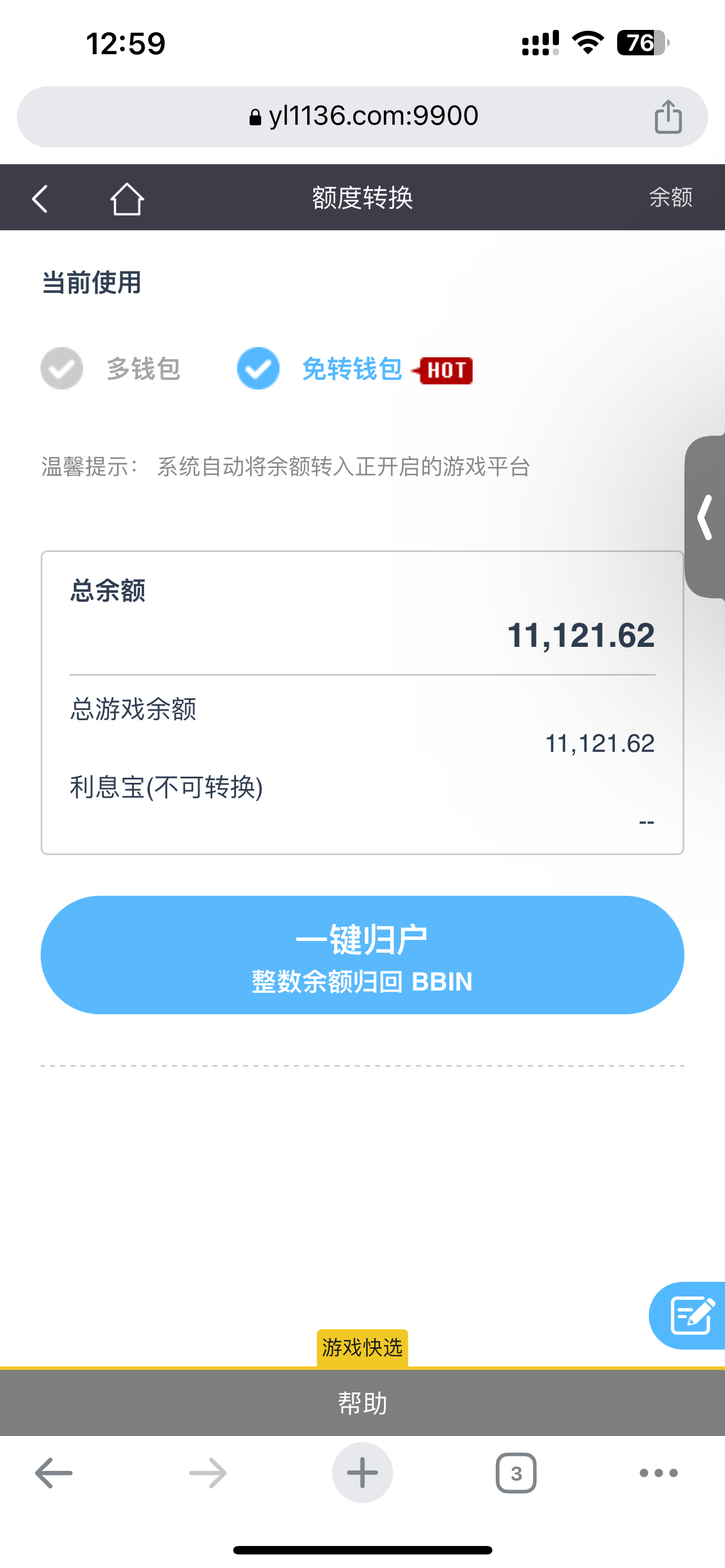Tap the browser forward arrow
The height and width of the screenshot is (1568, 725).
click(x=208, y=1473)
